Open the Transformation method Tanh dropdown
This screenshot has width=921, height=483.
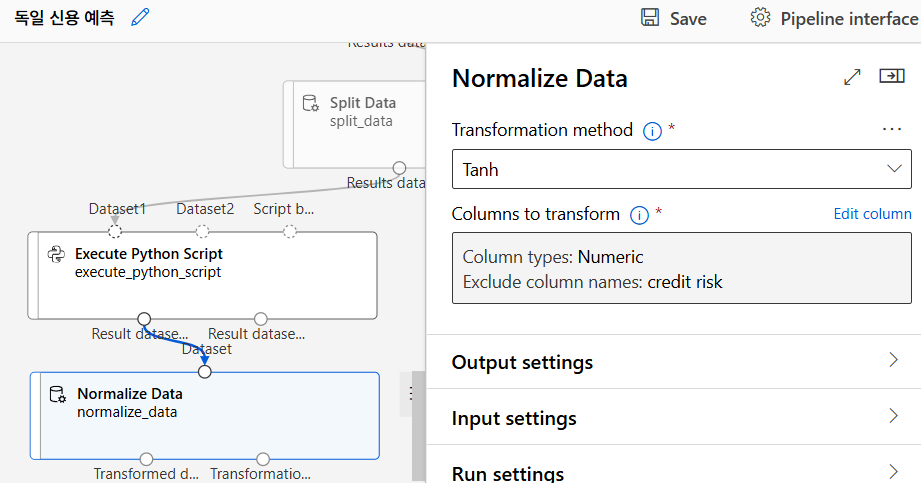pyautogui.click(x=681, y=169)
